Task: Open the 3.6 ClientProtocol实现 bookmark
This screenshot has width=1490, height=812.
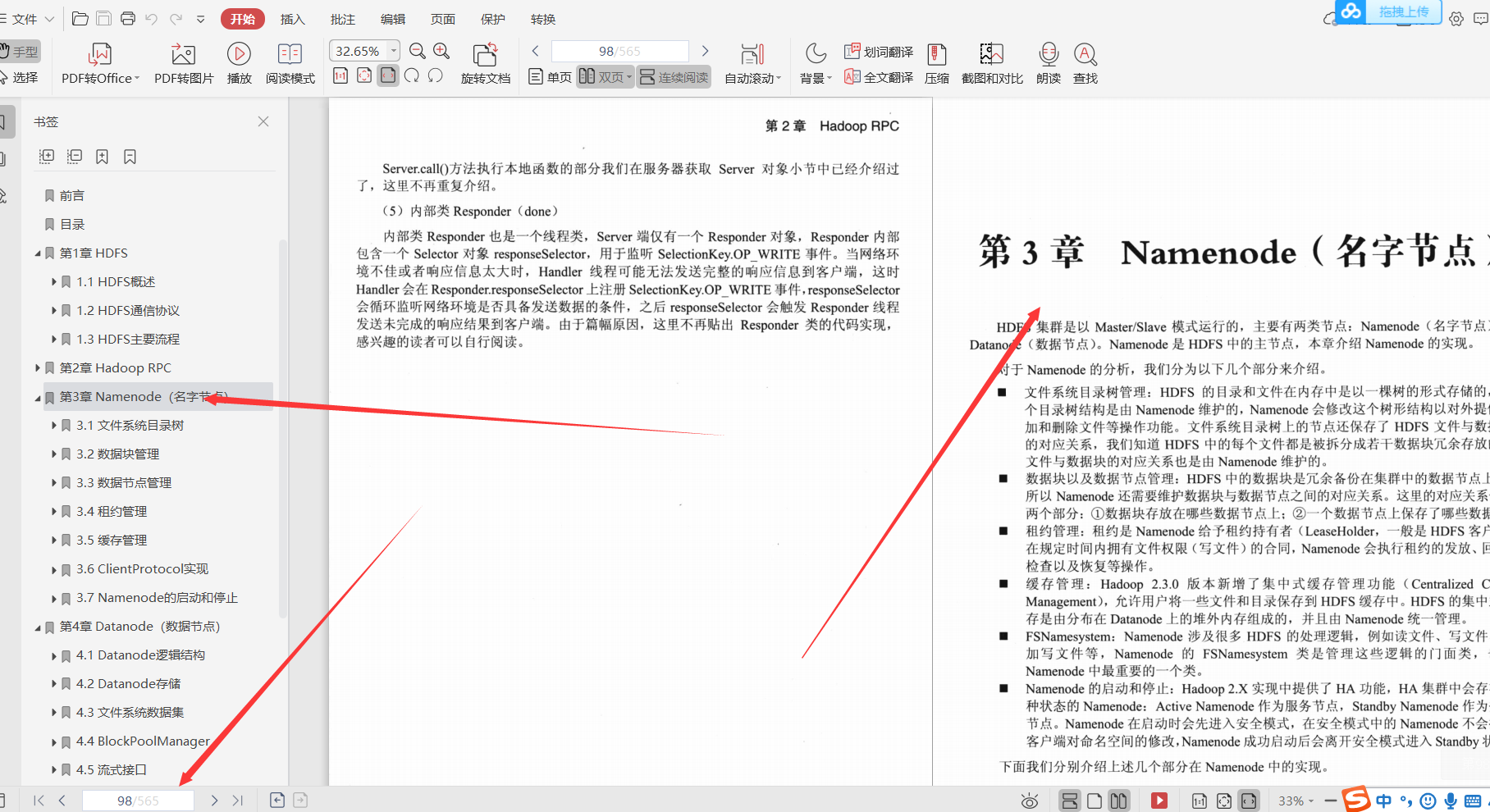Action: [x=142, y=569]
